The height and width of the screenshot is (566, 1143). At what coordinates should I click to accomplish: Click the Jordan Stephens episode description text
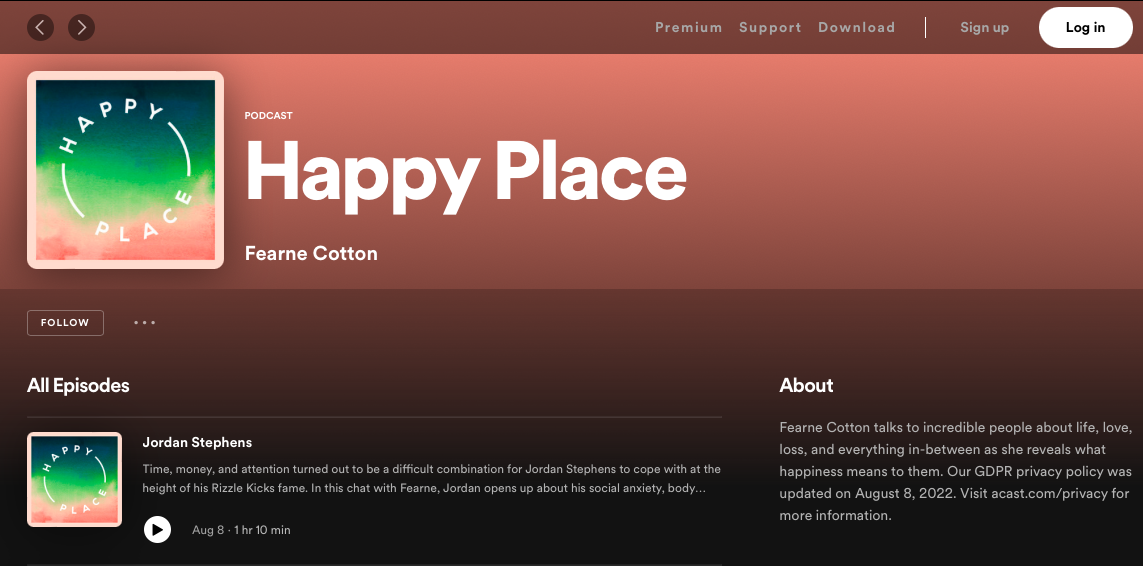[x=432, y=479]
